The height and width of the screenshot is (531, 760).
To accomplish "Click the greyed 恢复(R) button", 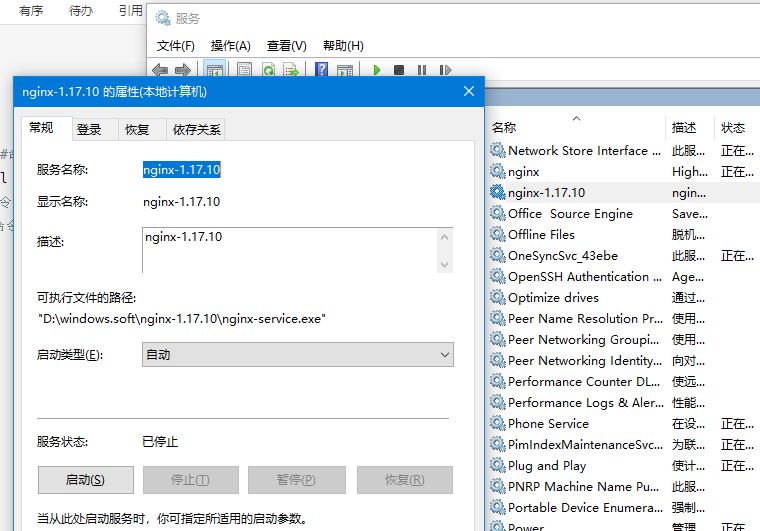I will pyautogui.click(x=405, y=480).
